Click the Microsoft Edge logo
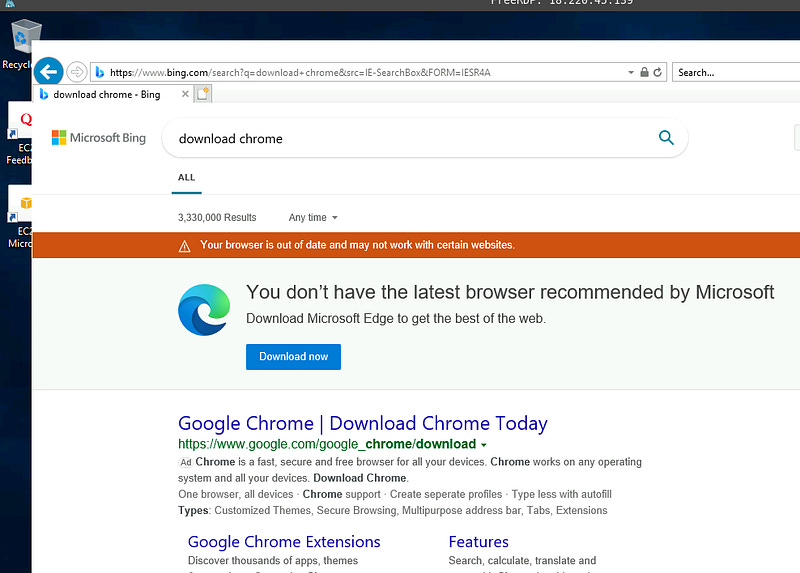Screen dimensions: 800x573 click(x=204, y=310)
